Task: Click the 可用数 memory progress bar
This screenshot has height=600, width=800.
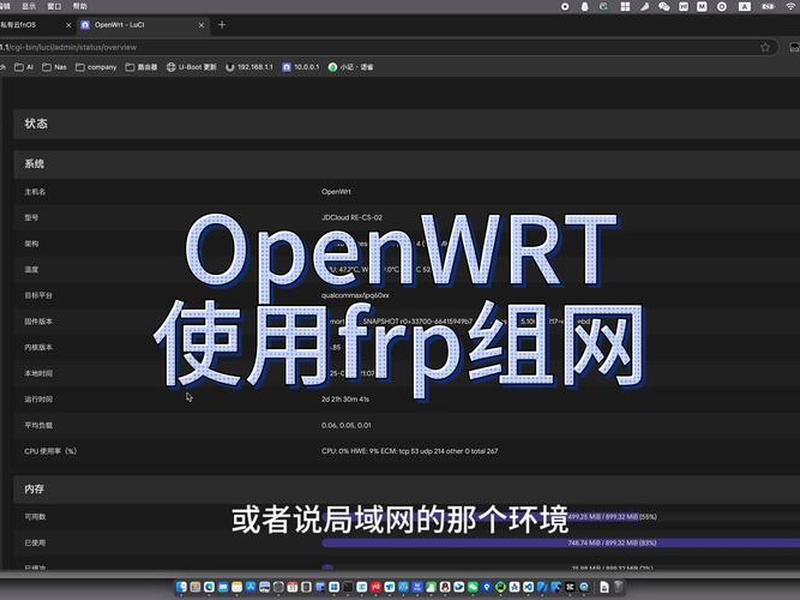Action: [x=560, y=517]
